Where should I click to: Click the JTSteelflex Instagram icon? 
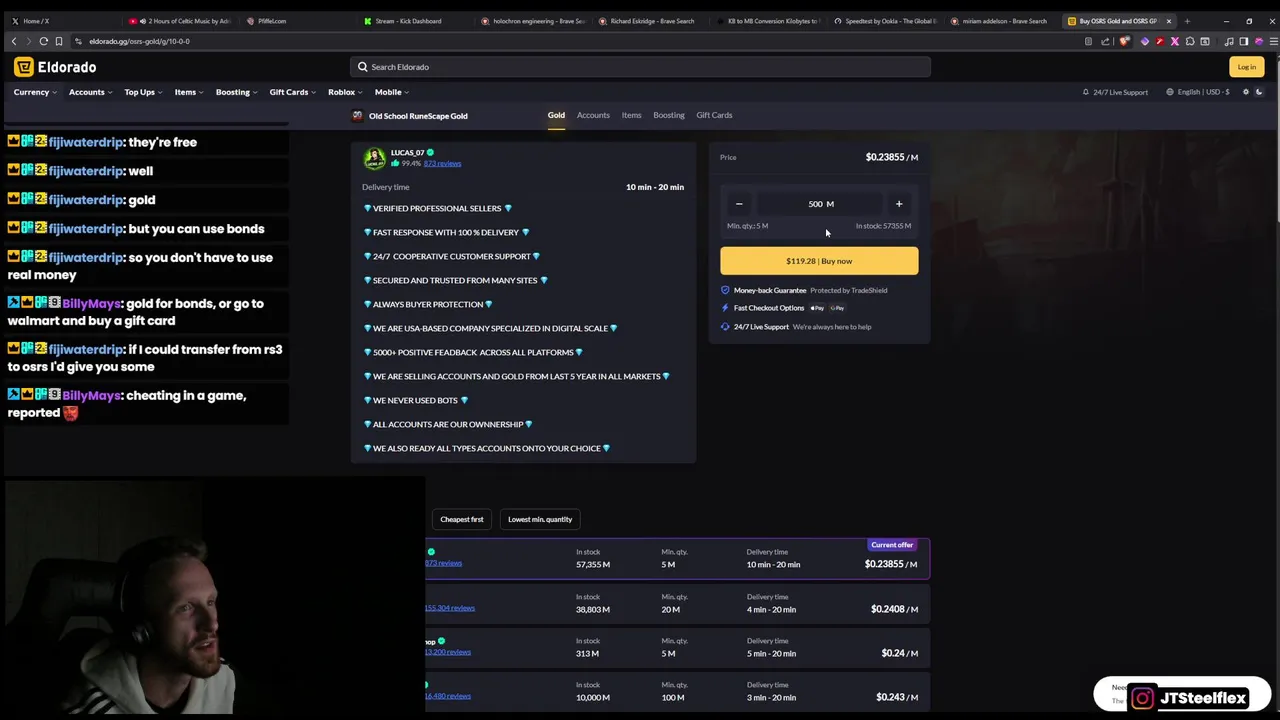click(x=1142, y=698)
